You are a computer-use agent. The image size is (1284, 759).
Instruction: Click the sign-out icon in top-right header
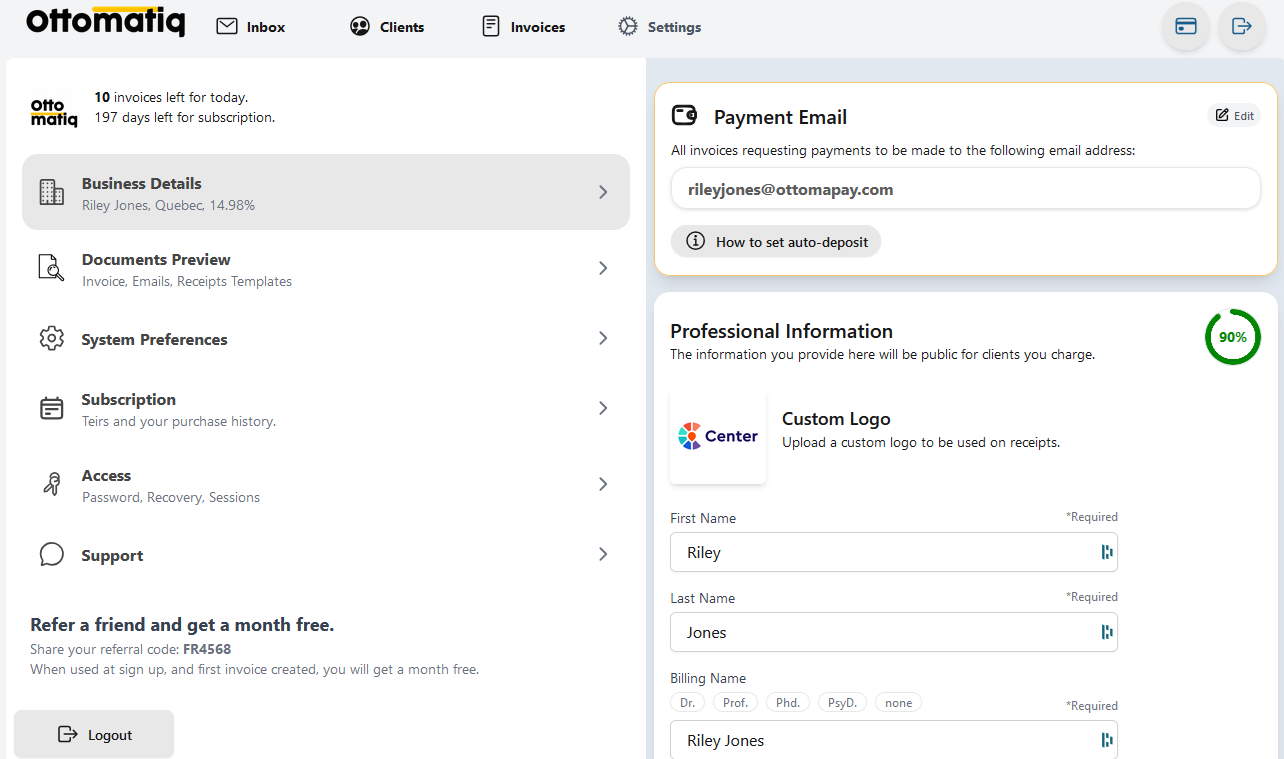(x=1242, y=27)
